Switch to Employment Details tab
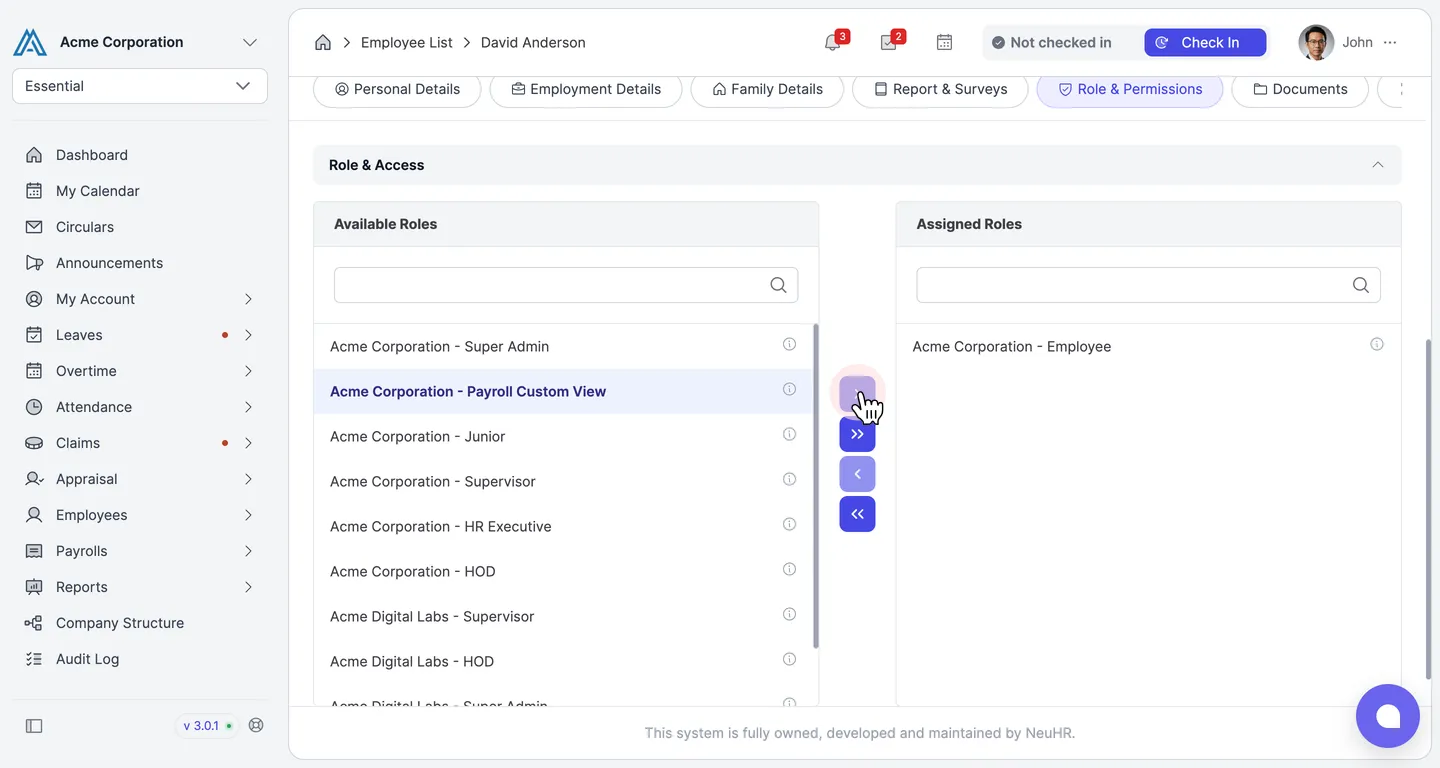1440x768 pixels. click(586, 89)
